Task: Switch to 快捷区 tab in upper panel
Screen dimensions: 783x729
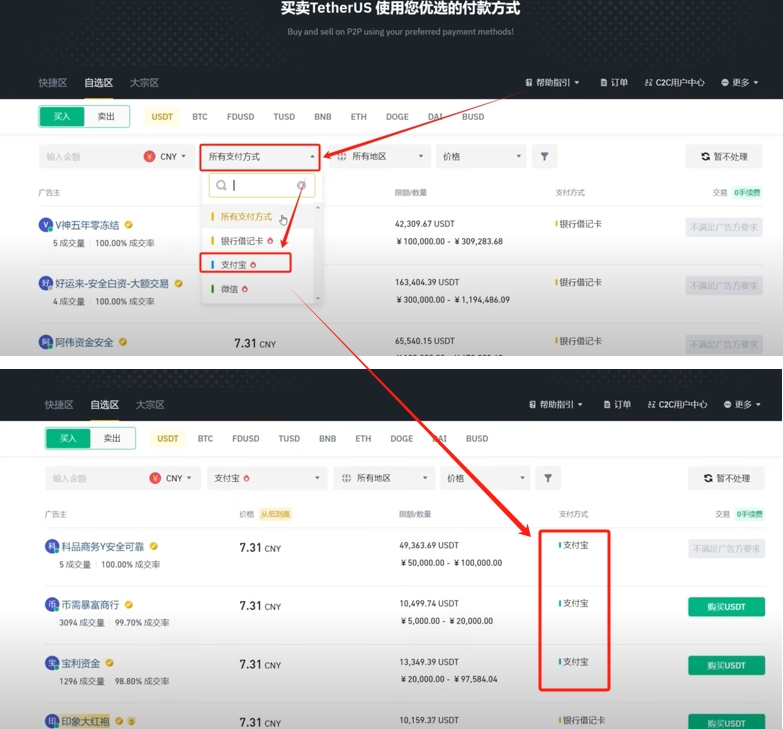Action: click(x=52, y=83)
